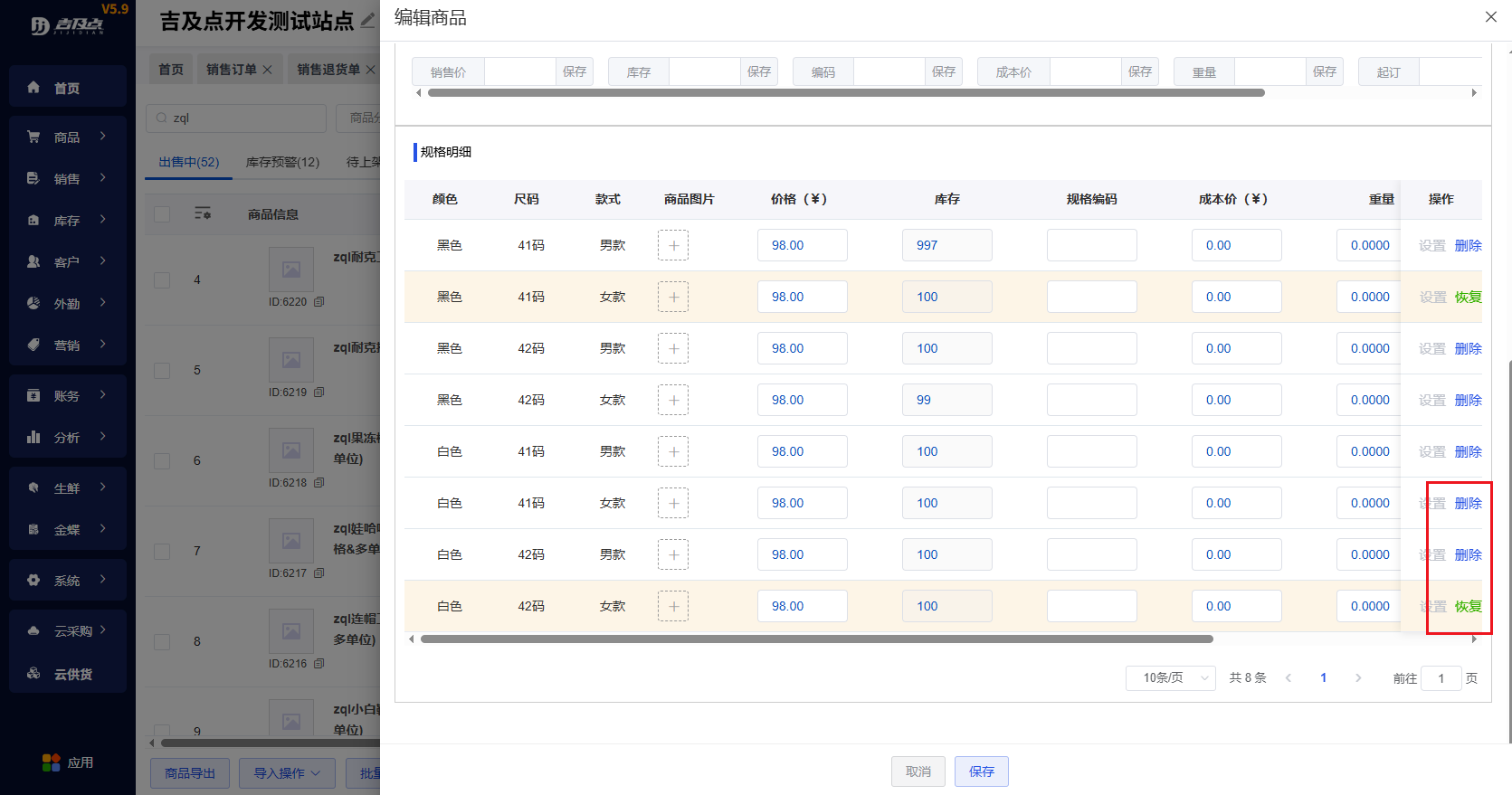Viewport: 1512px width, 795px height.
Task: Save the batch 成本价 value
Action: (1140, 71)
